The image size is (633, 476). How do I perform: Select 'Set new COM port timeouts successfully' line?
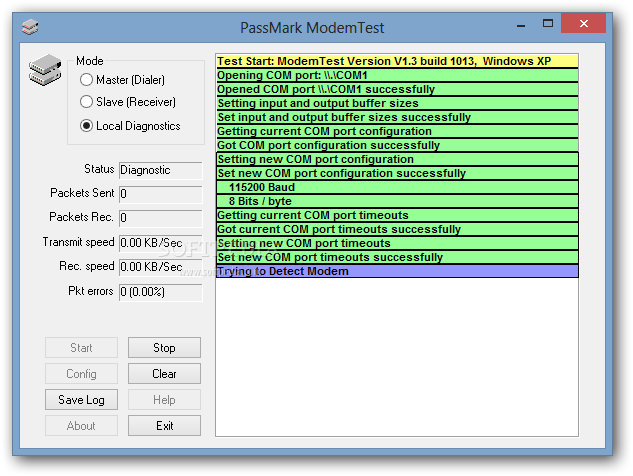(397, 257)
